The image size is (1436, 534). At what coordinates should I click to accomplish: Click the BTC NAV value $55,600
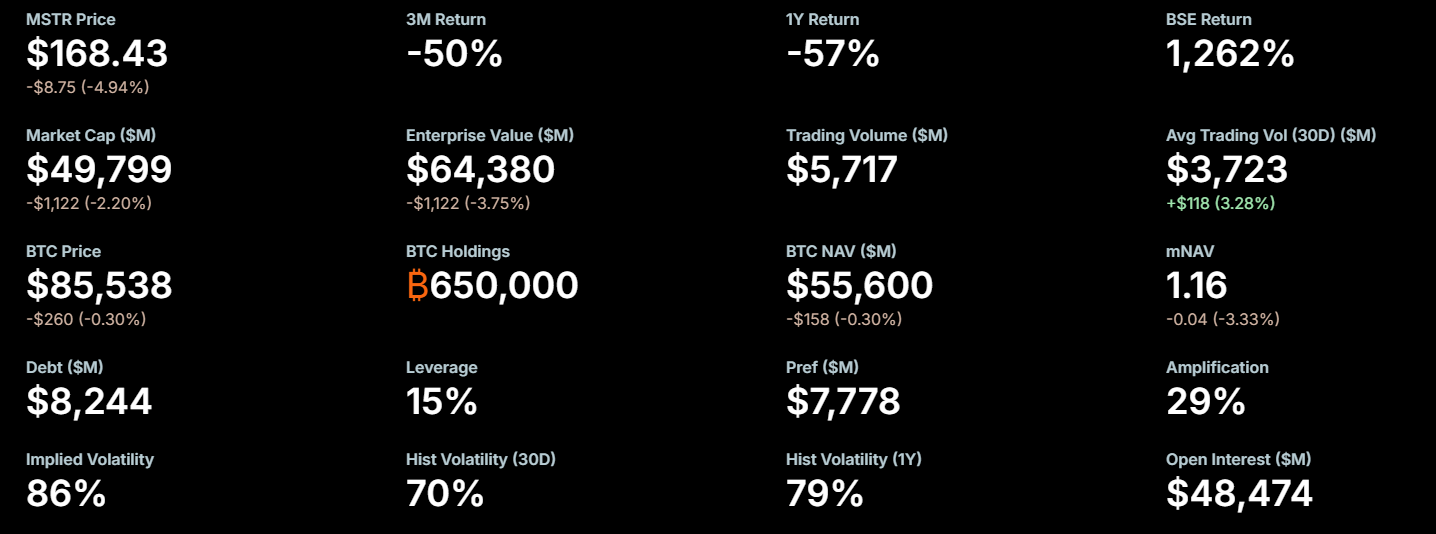pos(859,286)
